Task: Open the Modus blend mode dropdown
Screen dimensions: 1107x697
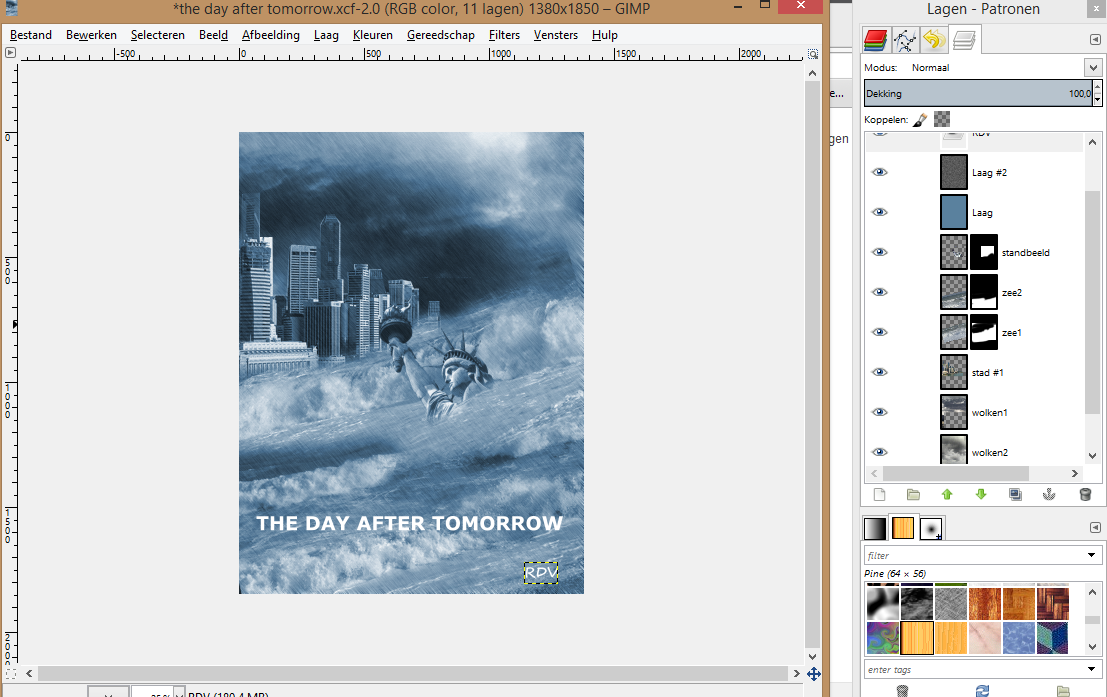Action: click(x=1092, y=68)
